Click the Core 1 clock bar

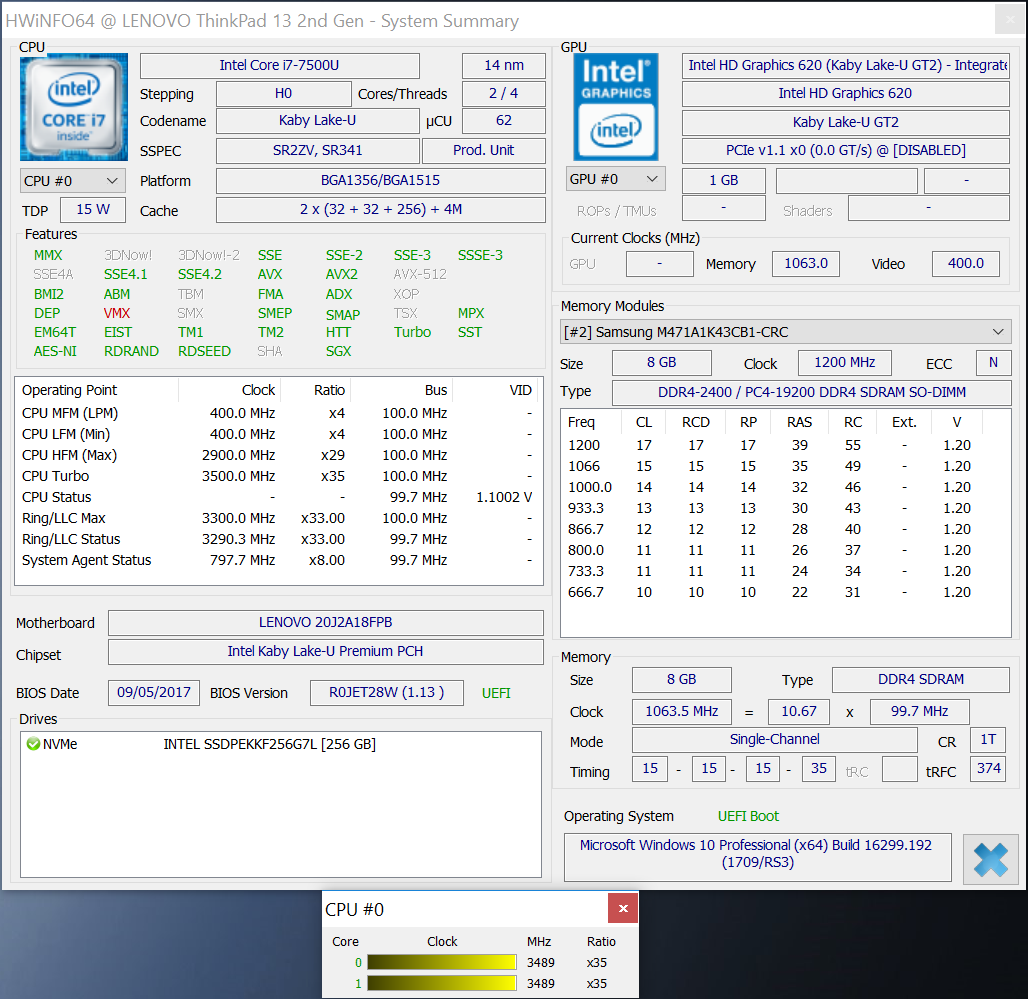[x=442, y=983]
